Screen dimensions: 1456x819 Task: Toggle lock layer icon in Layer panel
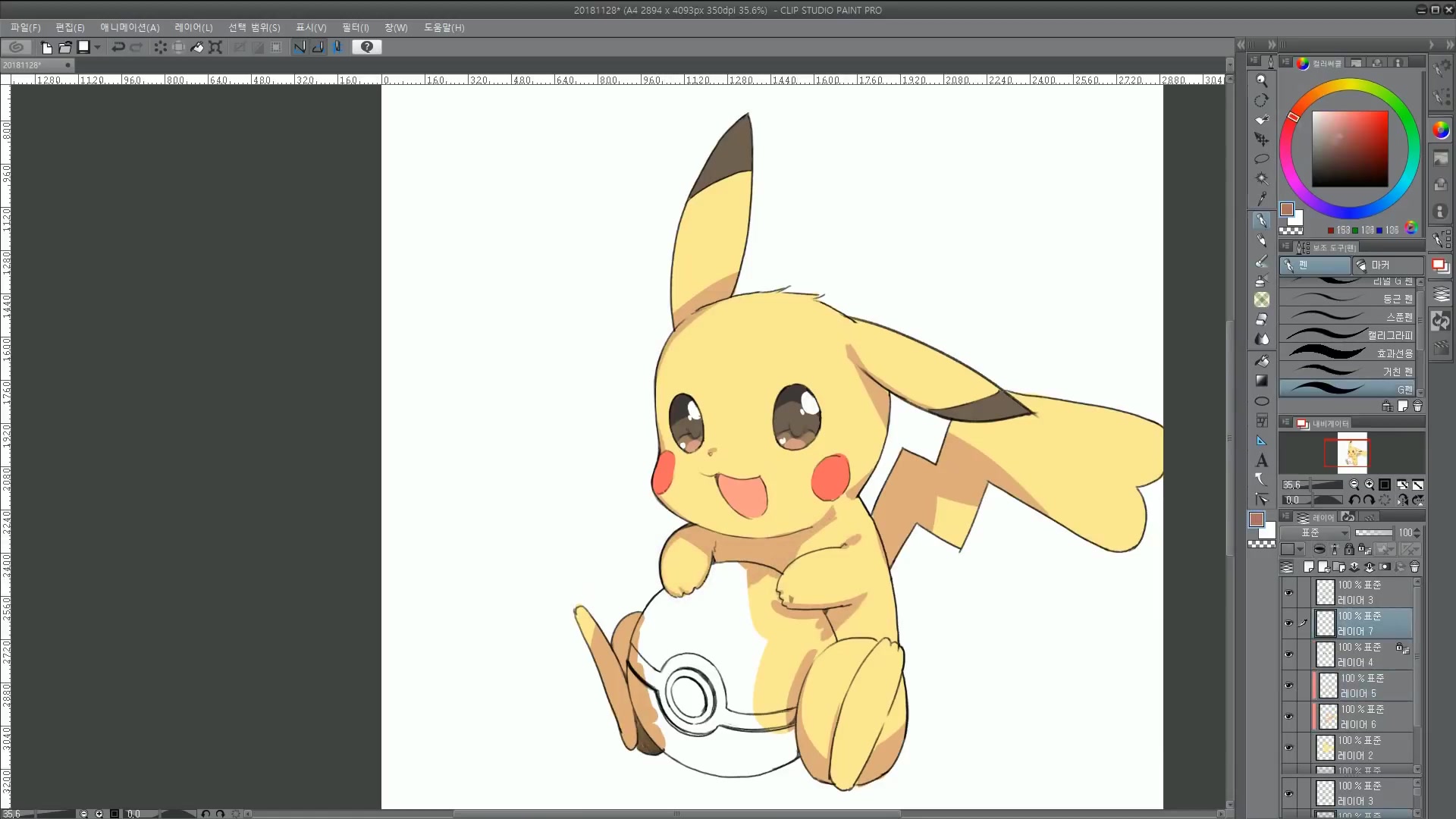[1349, 549]
